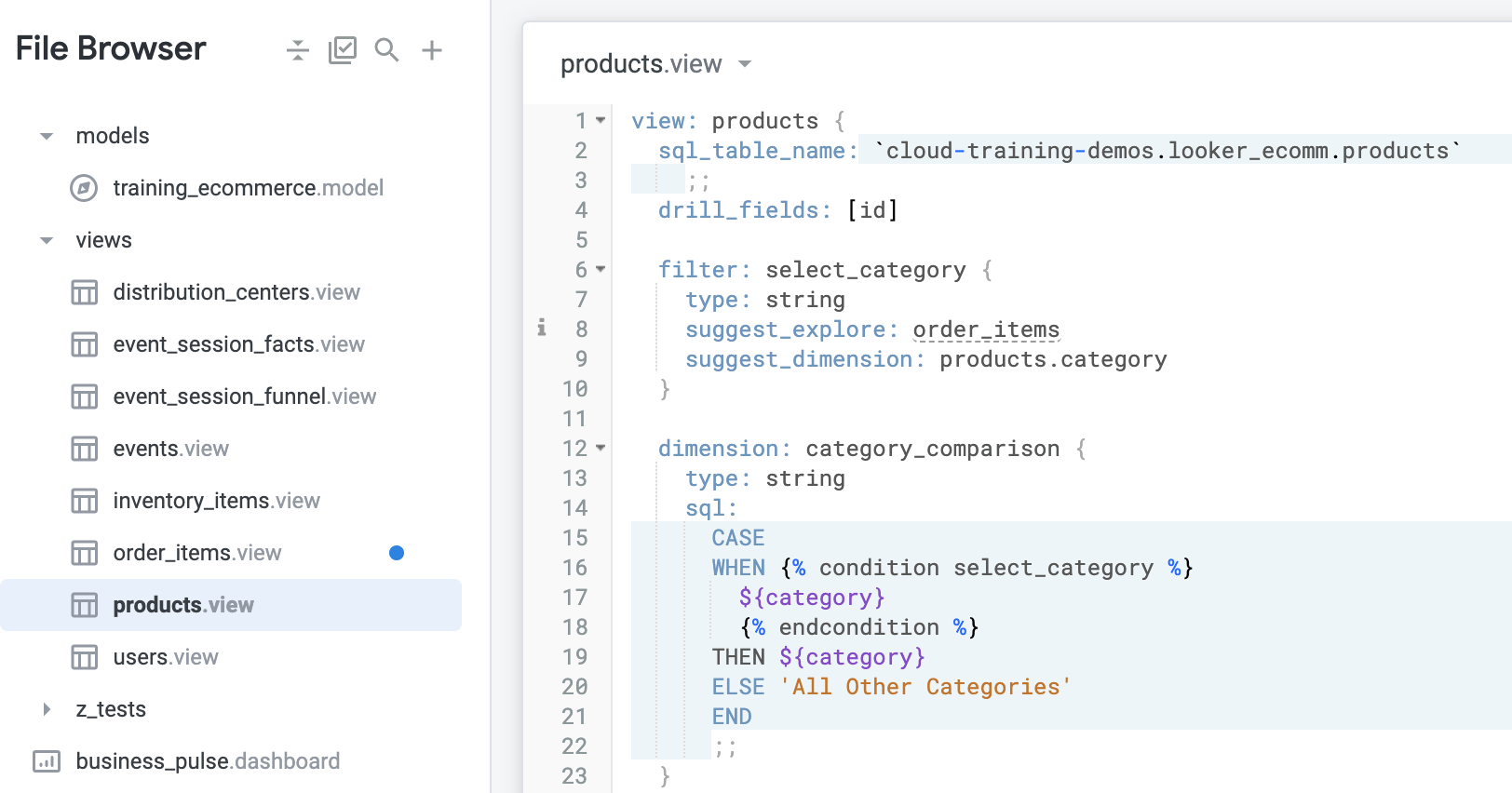Viewport: 1512px width, 793px height.
Task: Open file search with magnifier icon
Action: coord(386,50)
